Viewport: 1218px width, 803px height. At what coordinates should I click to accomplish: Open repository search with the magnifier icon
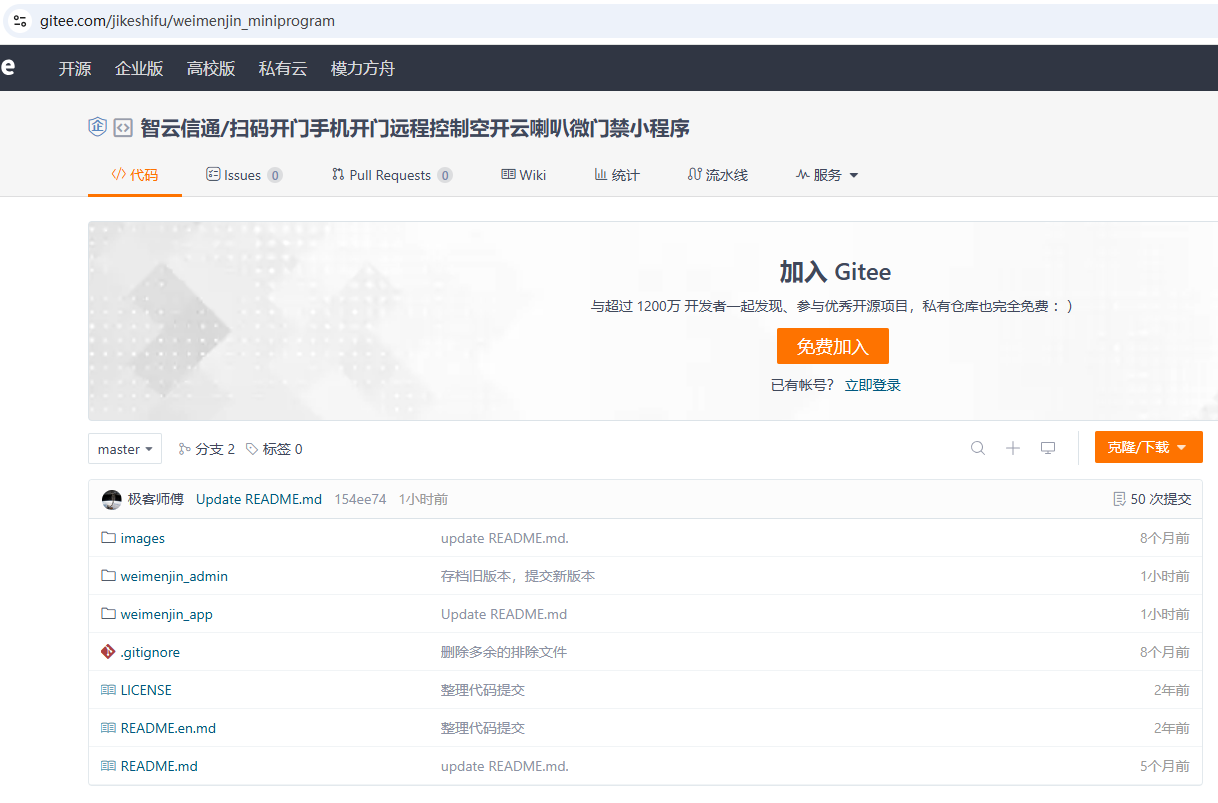click(978, 448)
